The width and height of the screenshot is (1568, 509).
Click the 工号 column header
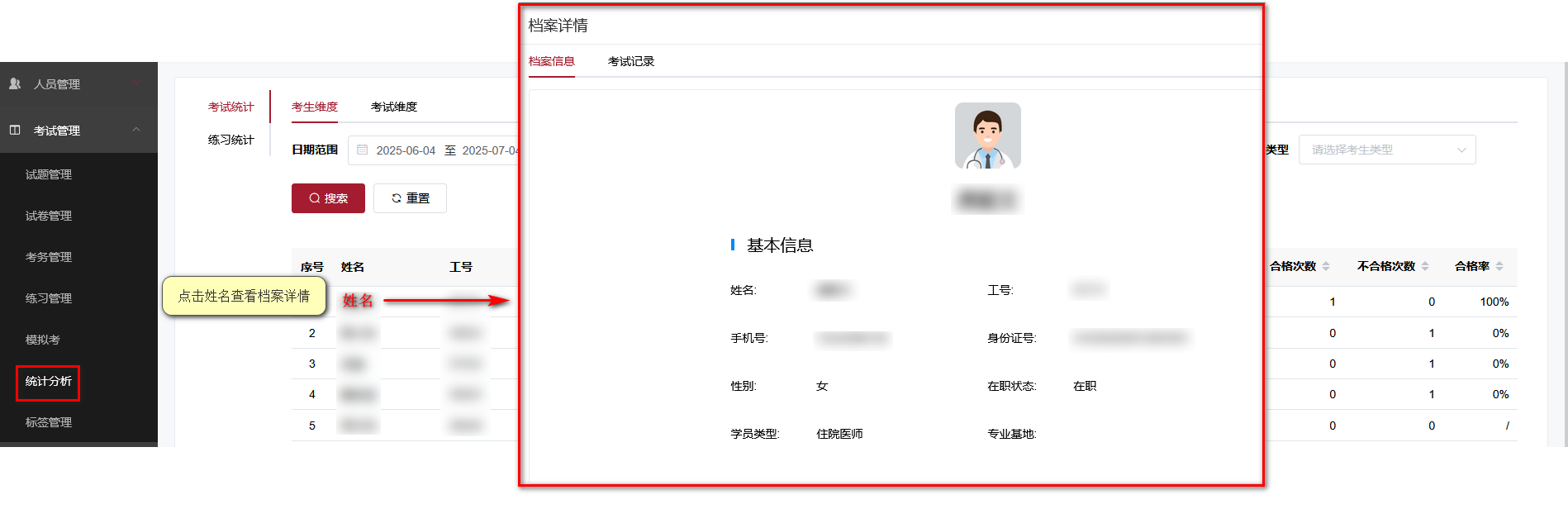click(461, 267)
